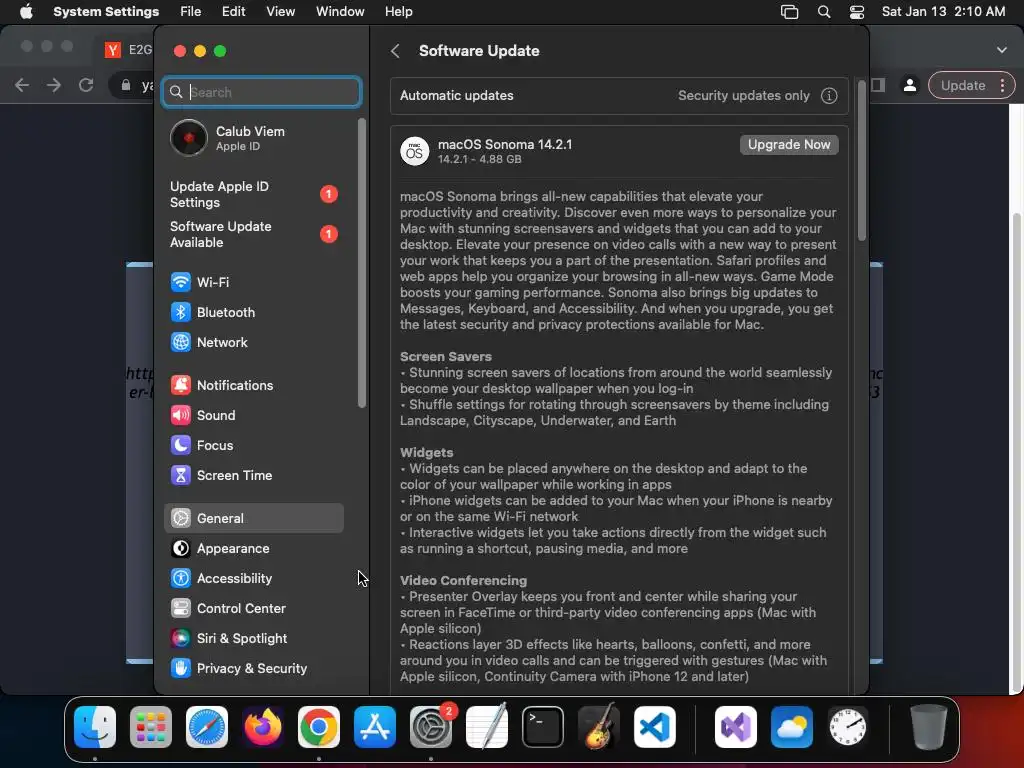The image size is (1024, 768).
Task: Select General in the sidebar
Action: tap(253, 519)
